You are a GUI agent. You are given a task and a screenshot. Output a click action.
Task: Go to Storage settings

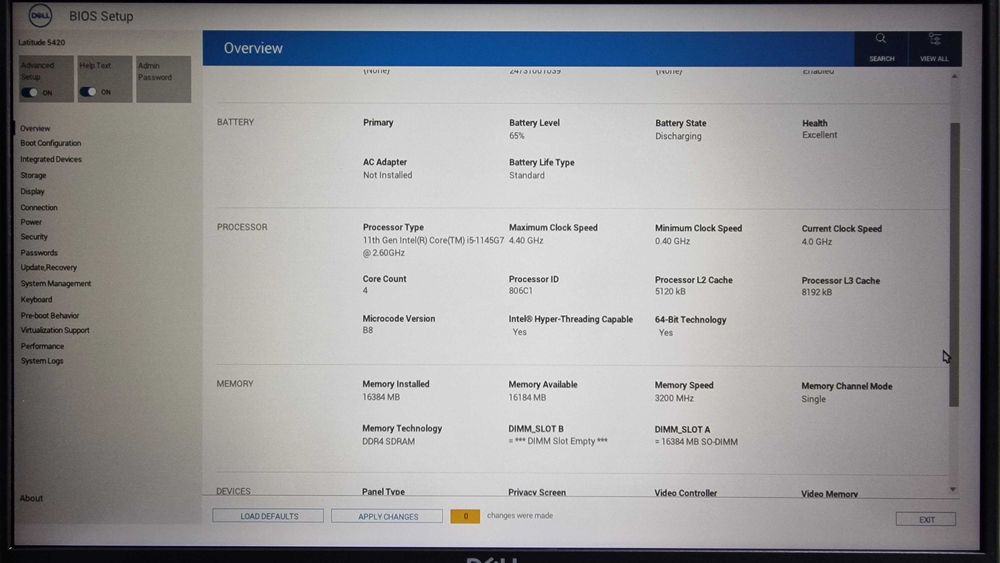pyautogui.click(x=33, y=175)
